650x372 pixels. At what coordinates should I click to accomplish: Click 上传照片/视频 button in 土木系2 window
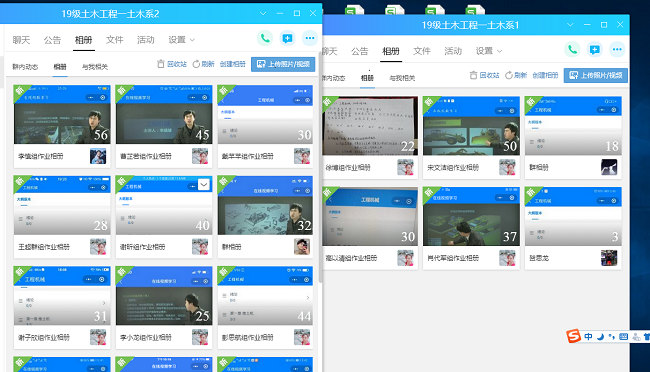283,64
